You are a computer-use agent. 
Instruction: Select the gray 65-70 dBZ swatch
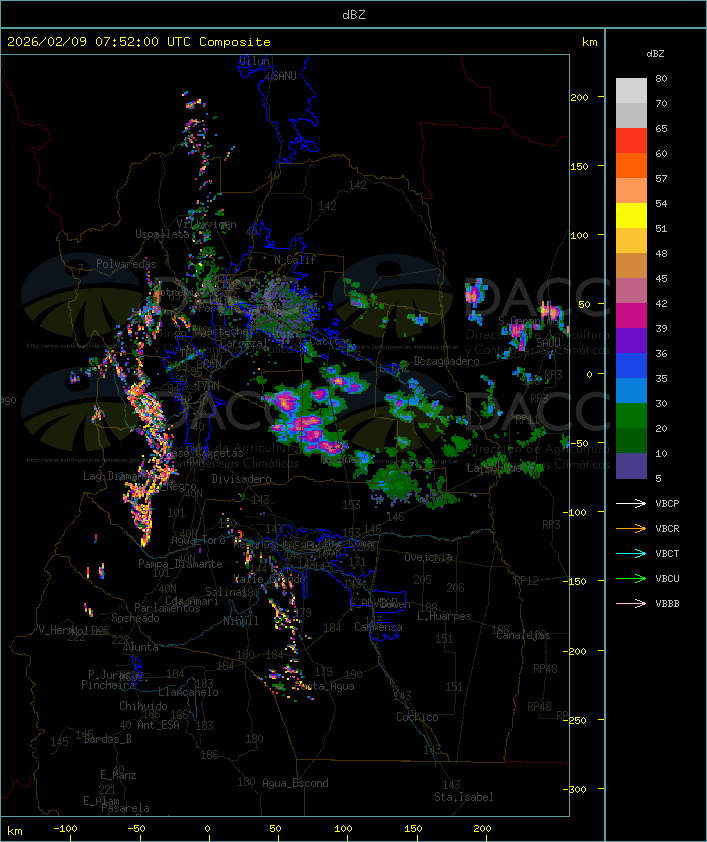631,115
